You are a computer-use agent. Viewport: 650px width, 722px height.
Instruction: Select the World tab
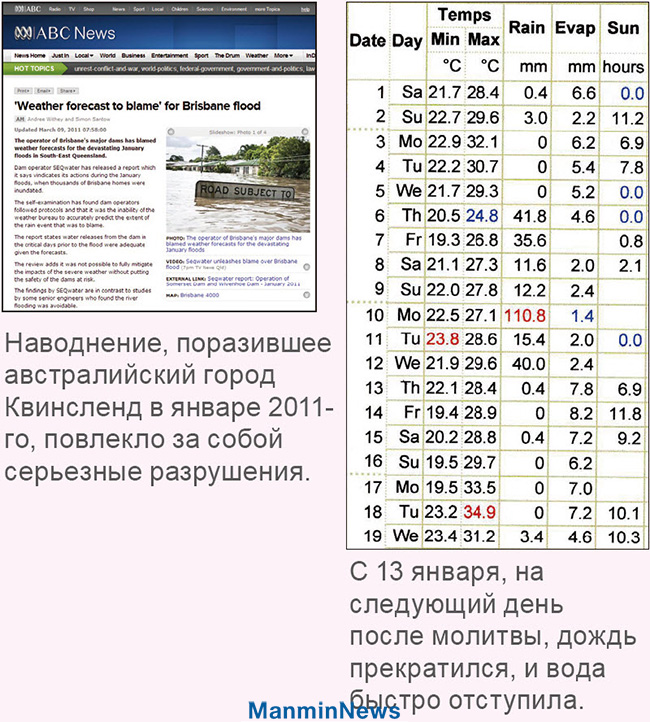click(108, 55)
